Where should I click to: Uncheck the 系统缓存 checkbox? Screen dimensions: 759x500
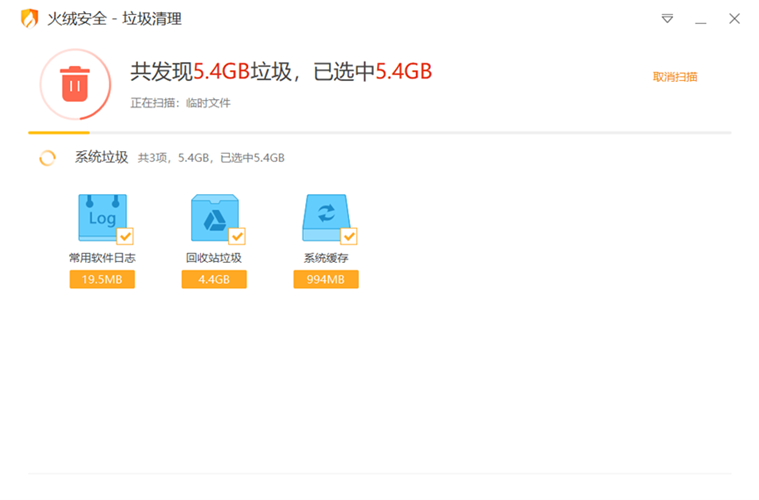click(x=349, y=236)
